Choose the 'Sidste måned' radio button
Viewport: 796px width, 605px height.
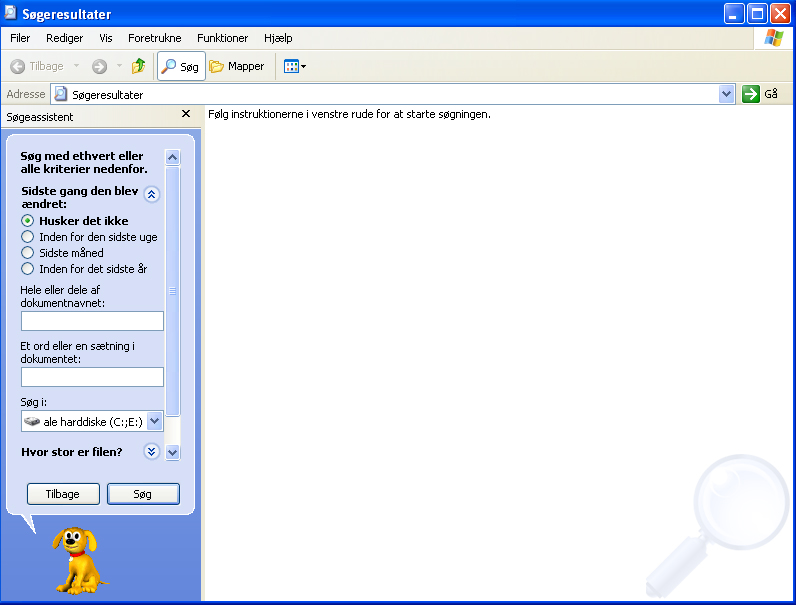click(28, 253)
